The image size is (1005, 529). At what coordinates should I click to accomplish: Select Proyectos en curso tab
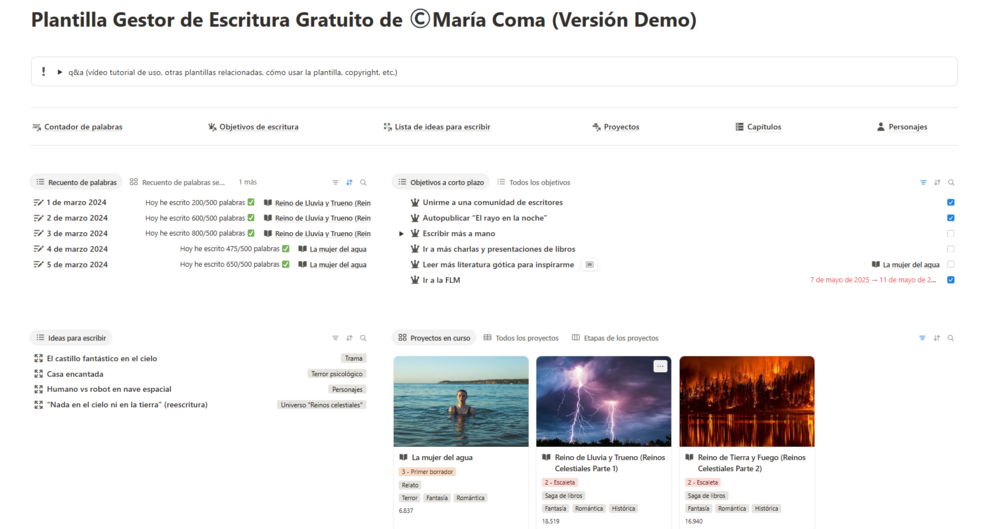(x=434, y=338)
